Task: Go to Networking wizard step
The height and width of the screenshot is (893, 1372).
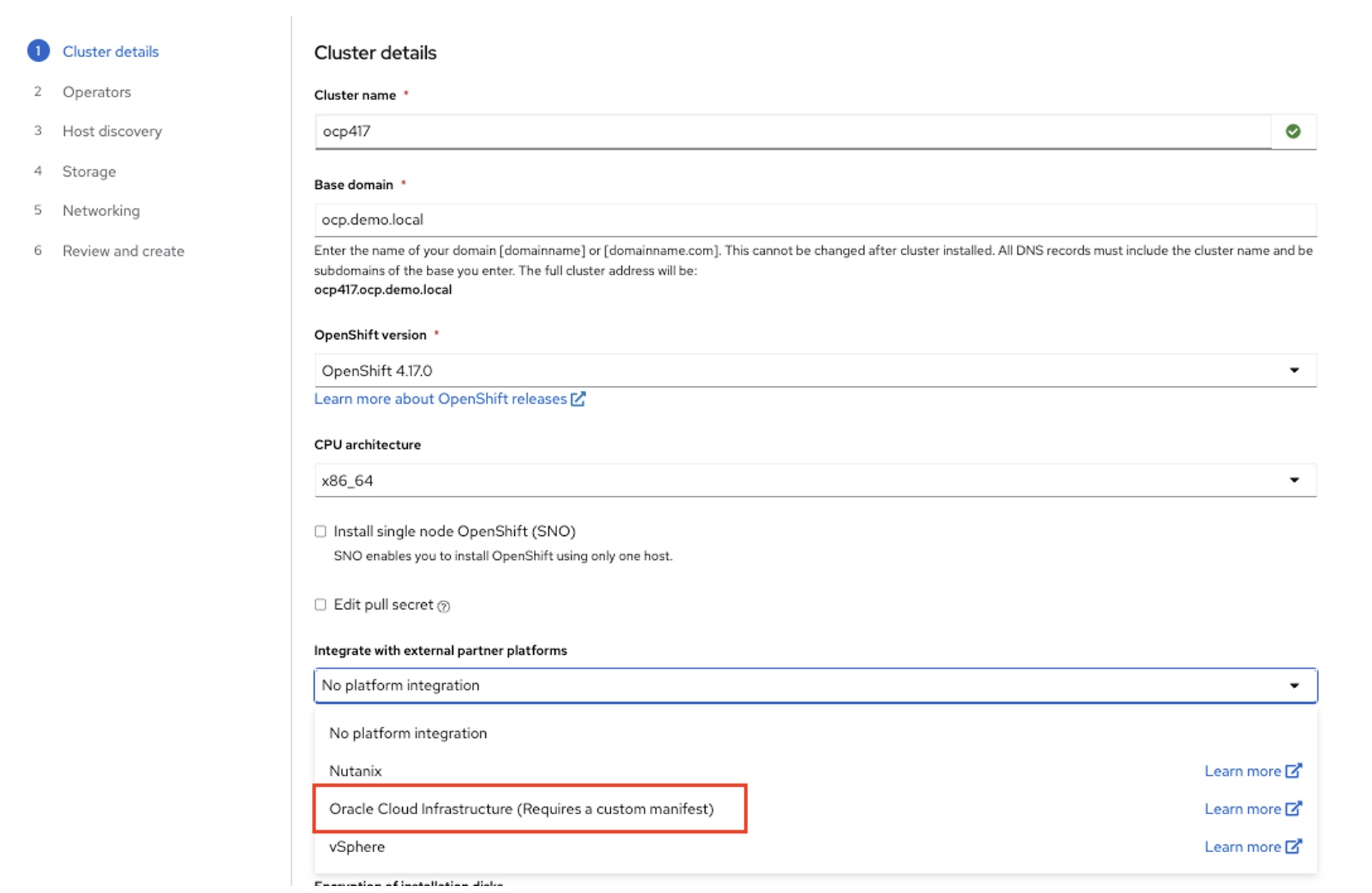Action: pyautogui.click(x=101, y=211)
